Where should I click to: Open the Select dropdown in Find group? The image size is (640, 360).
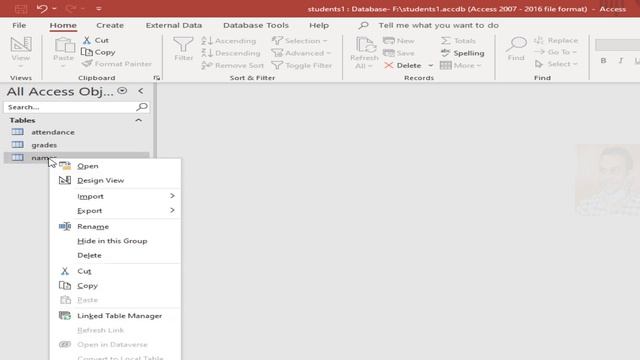pos(556,64)
